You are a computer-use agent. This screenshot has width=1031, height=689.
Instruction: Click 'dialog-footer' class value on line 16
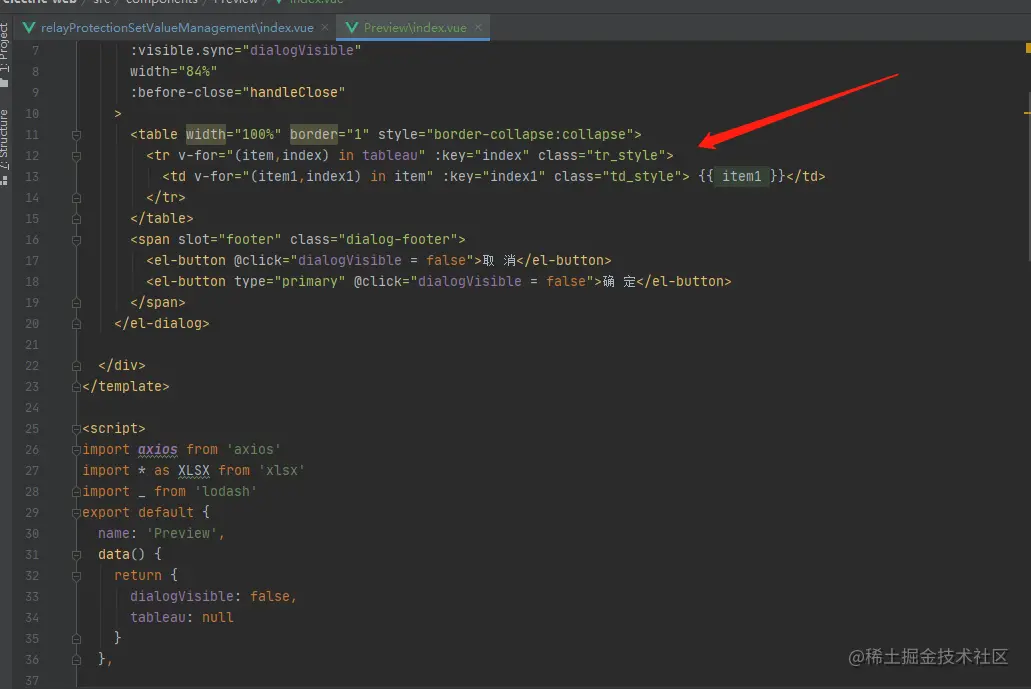[398, 239]
